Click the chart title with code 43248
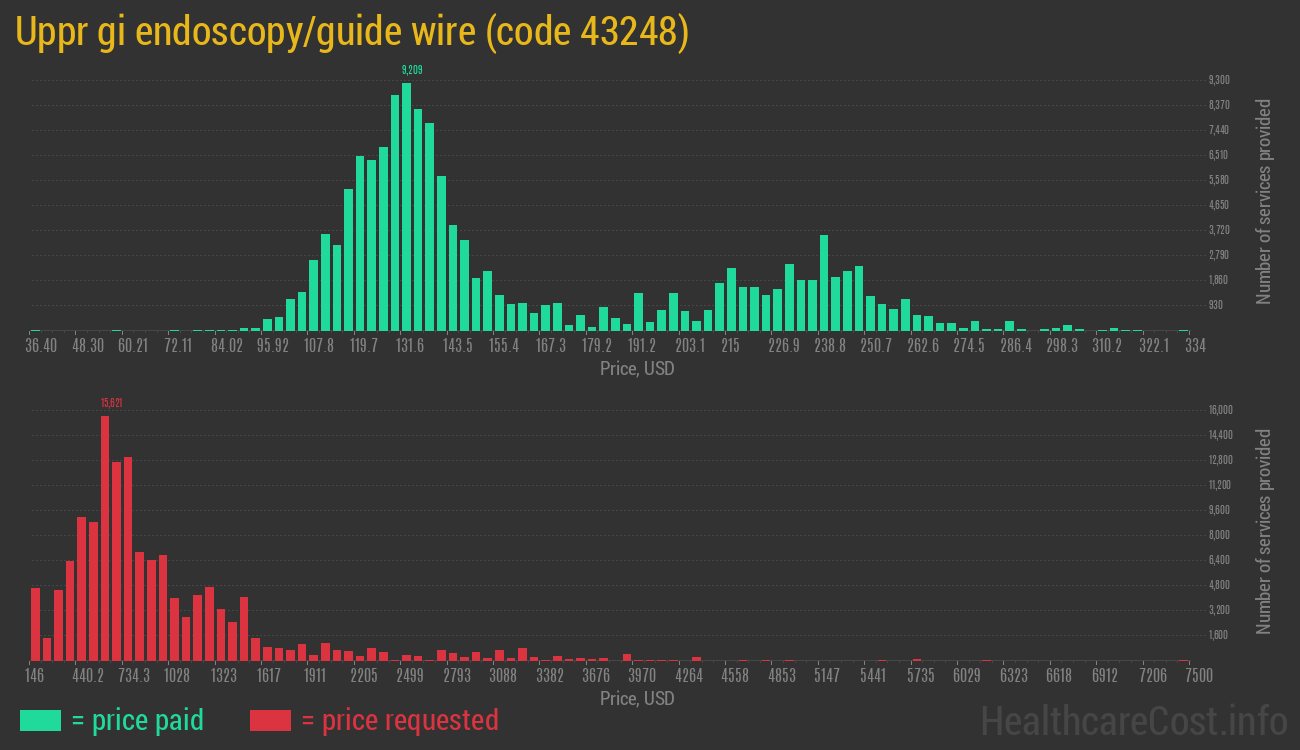This screenshot has height=750, width=1300. [x=353, y=32]
